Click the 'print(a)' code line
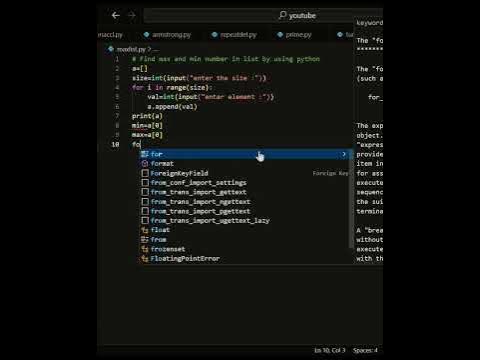Screen dimensions: 480x360 point(147,116)
